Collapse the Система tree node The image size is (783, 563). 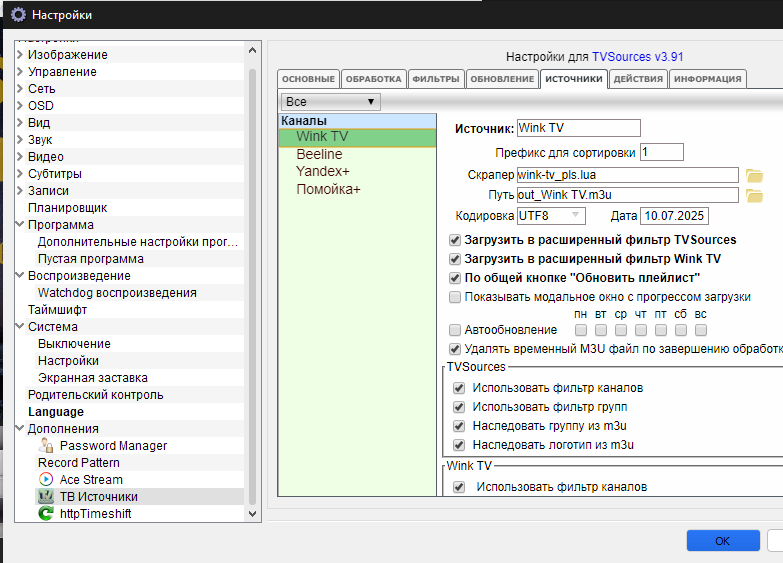pyautogui.click(x=20, y=326)
